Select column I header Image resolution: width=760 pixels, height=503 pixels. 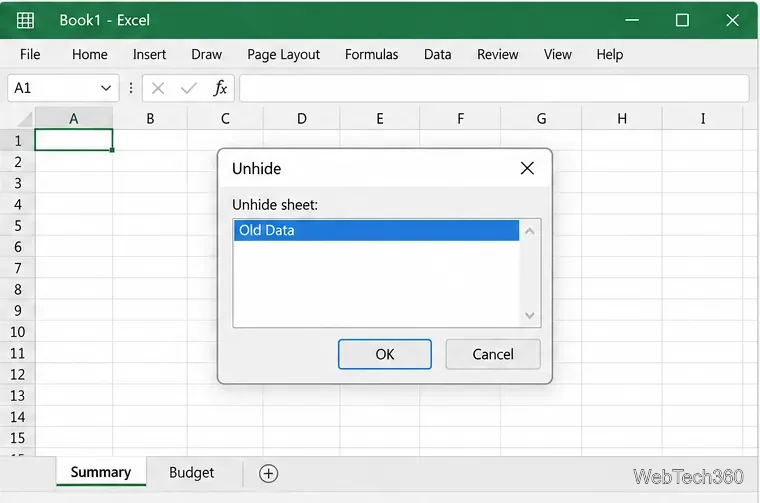coord(703,119)
